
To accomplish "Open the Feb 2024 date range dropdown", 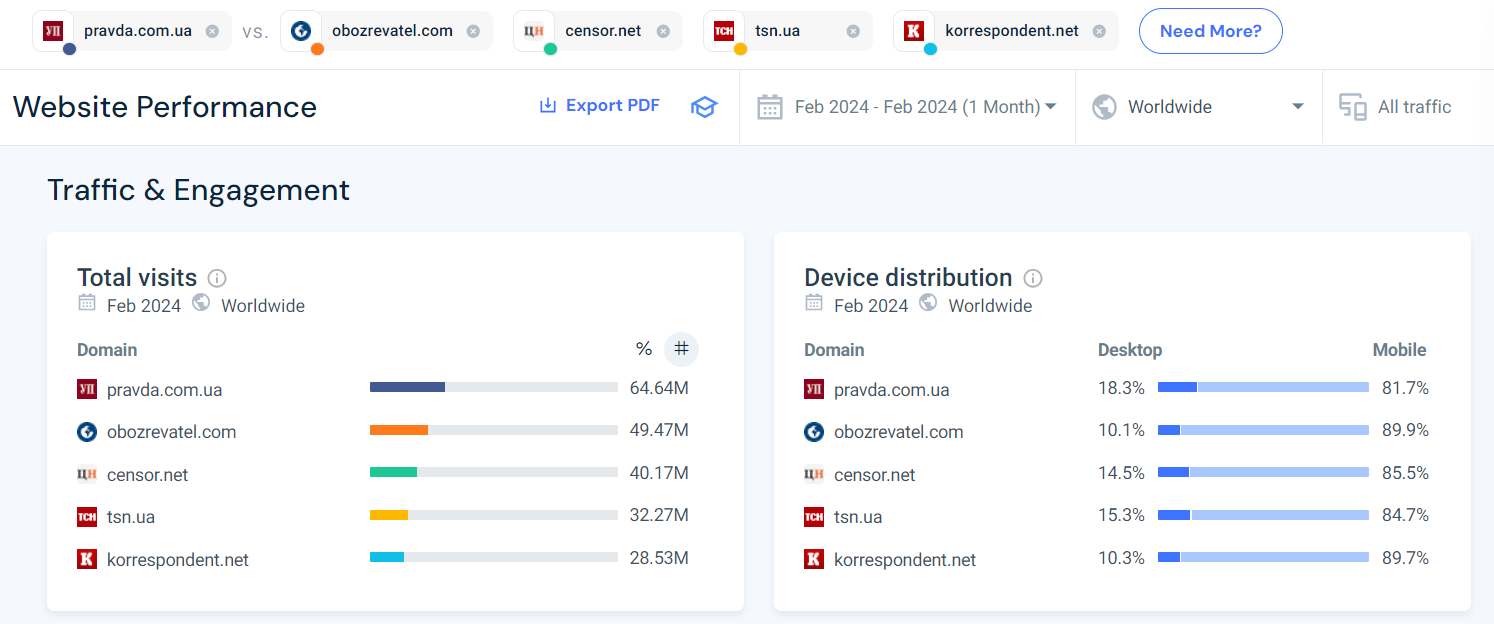I will point(908,107).
